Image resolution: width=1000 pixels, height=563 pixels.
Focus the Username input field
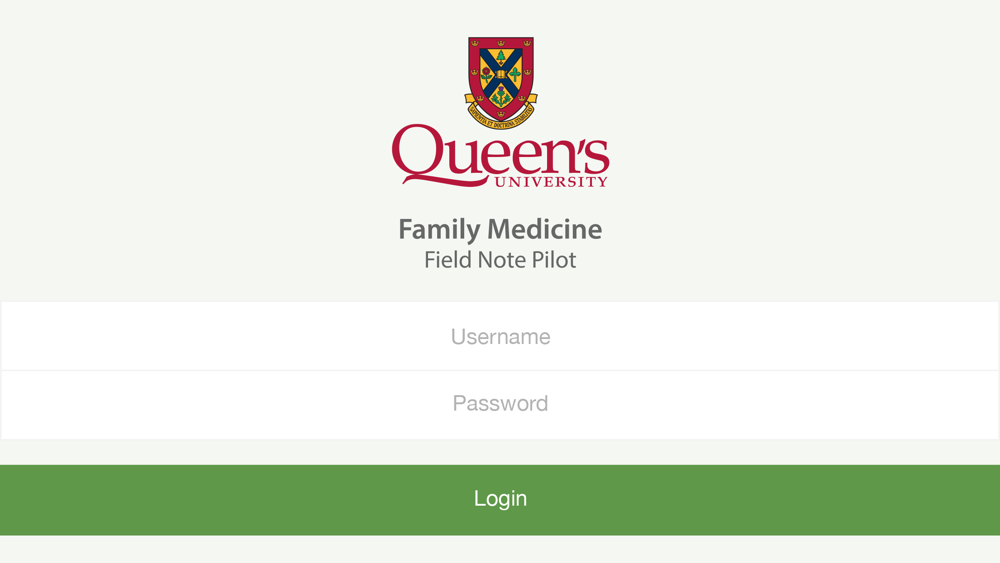pos(500,336)
